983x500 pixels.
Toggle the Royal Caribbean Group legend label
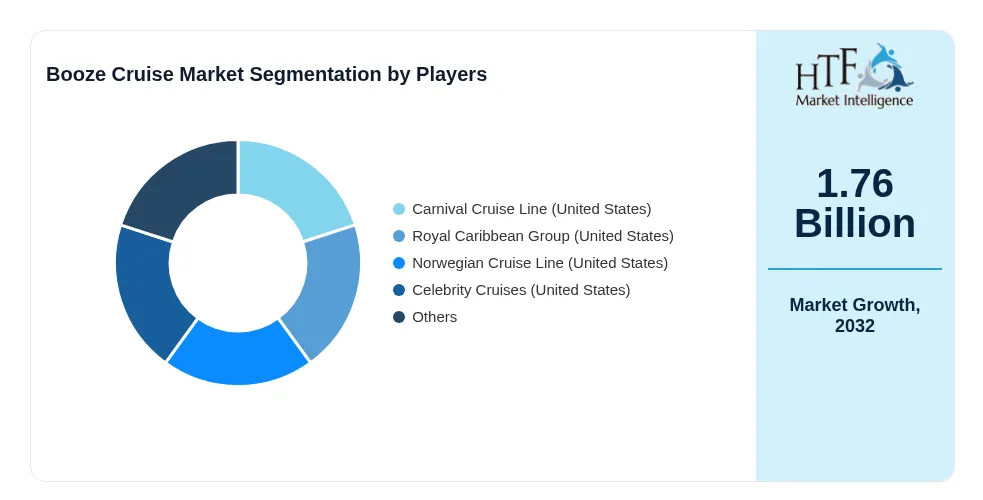click(543, 236)
